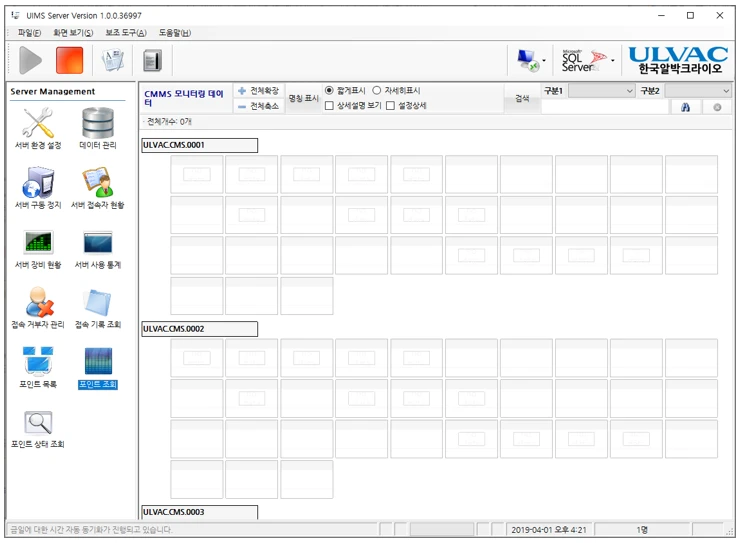This screenshot has height=543, width=740.
Task: Enable the 상세설명 보기 checkbox
Action: (329, 106)
